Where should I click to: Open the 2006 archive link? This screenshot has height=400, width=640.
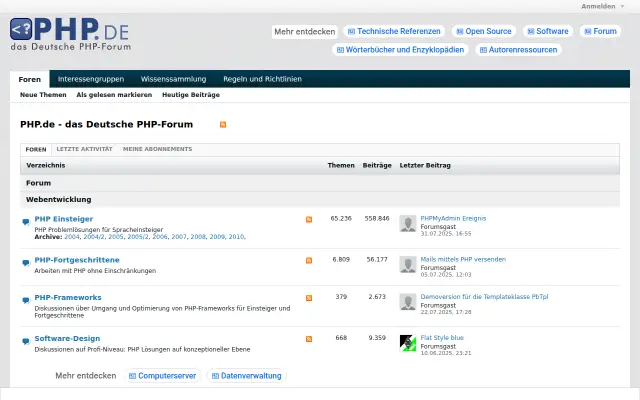coord(160,237)
